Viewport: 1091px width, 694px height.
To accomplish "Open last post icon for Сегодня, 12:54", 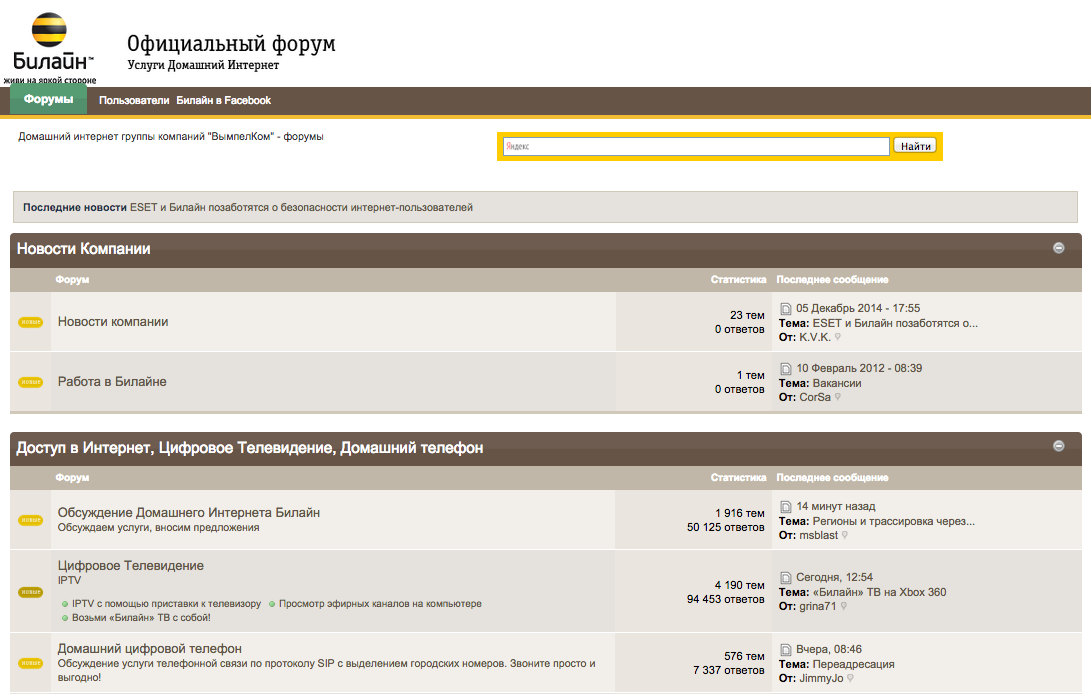I will click(x=786, y=578).
